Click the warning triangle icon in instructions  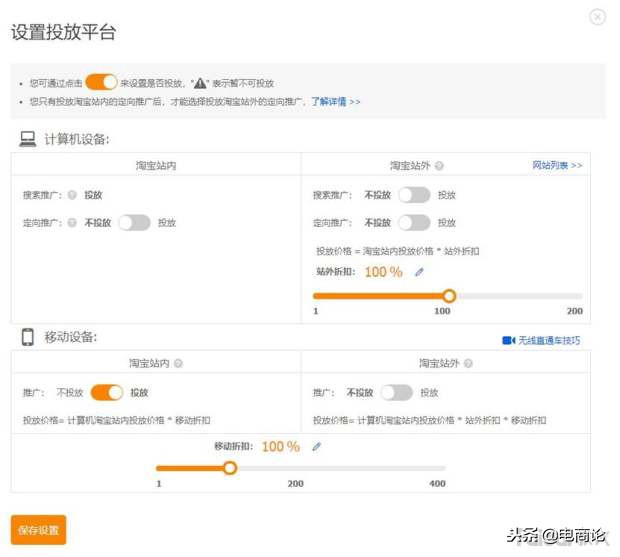200,83
